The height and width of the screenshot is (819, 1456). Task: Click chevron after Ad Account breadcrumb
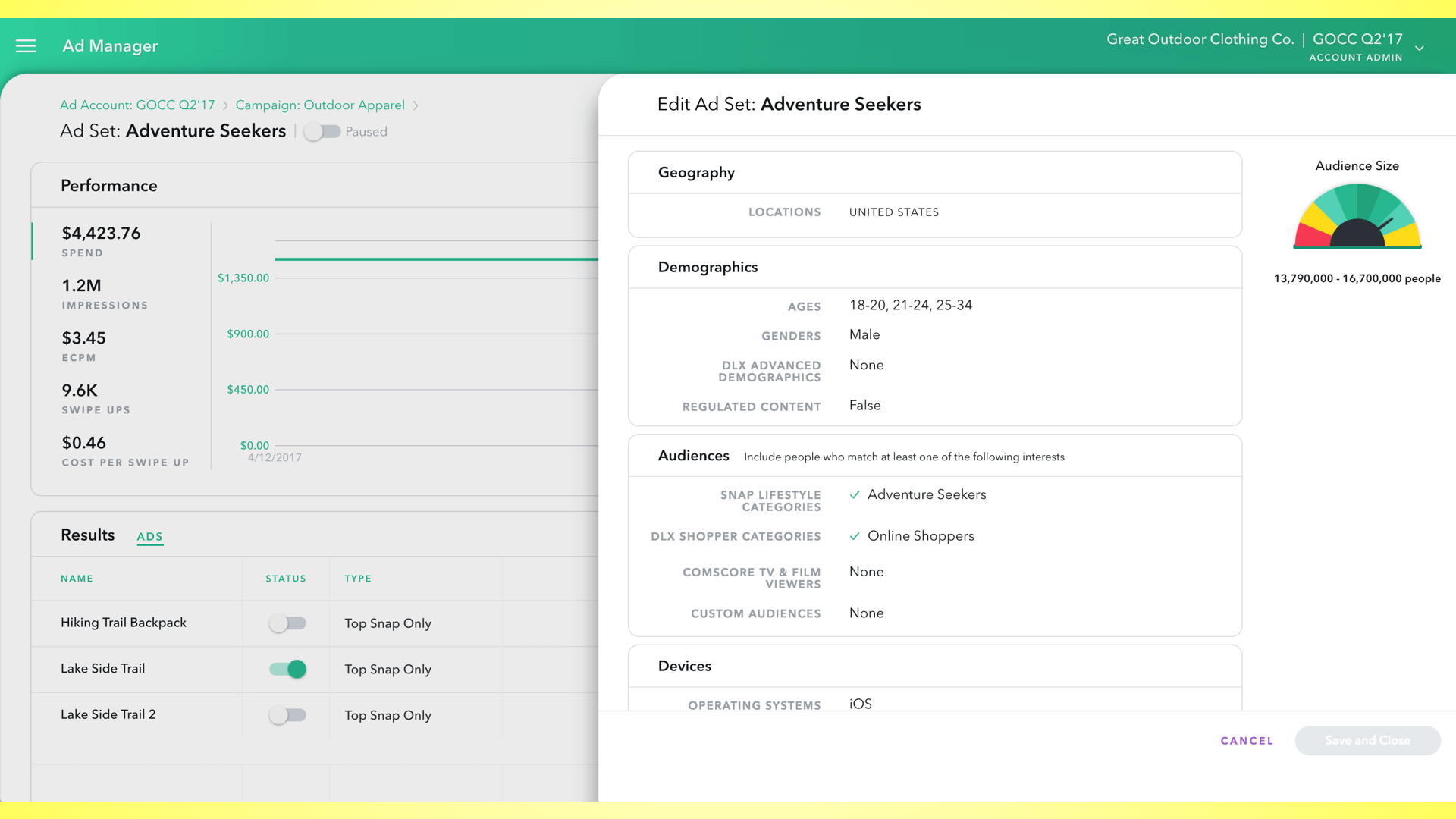click(x=225, y=106)
